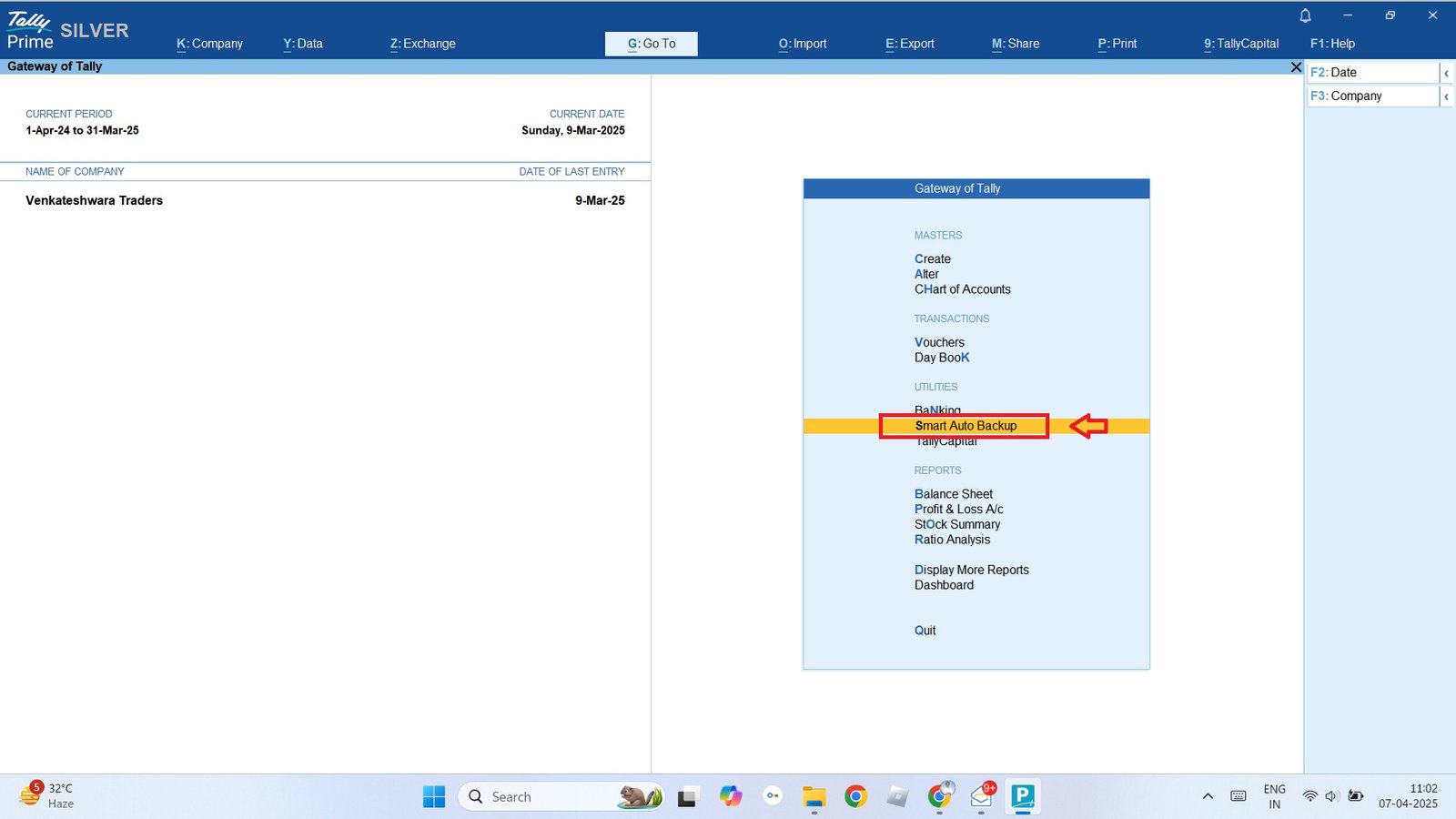Click the taskbar Search box
This screenshot has width=1456, height=819.
click(561, 797)
